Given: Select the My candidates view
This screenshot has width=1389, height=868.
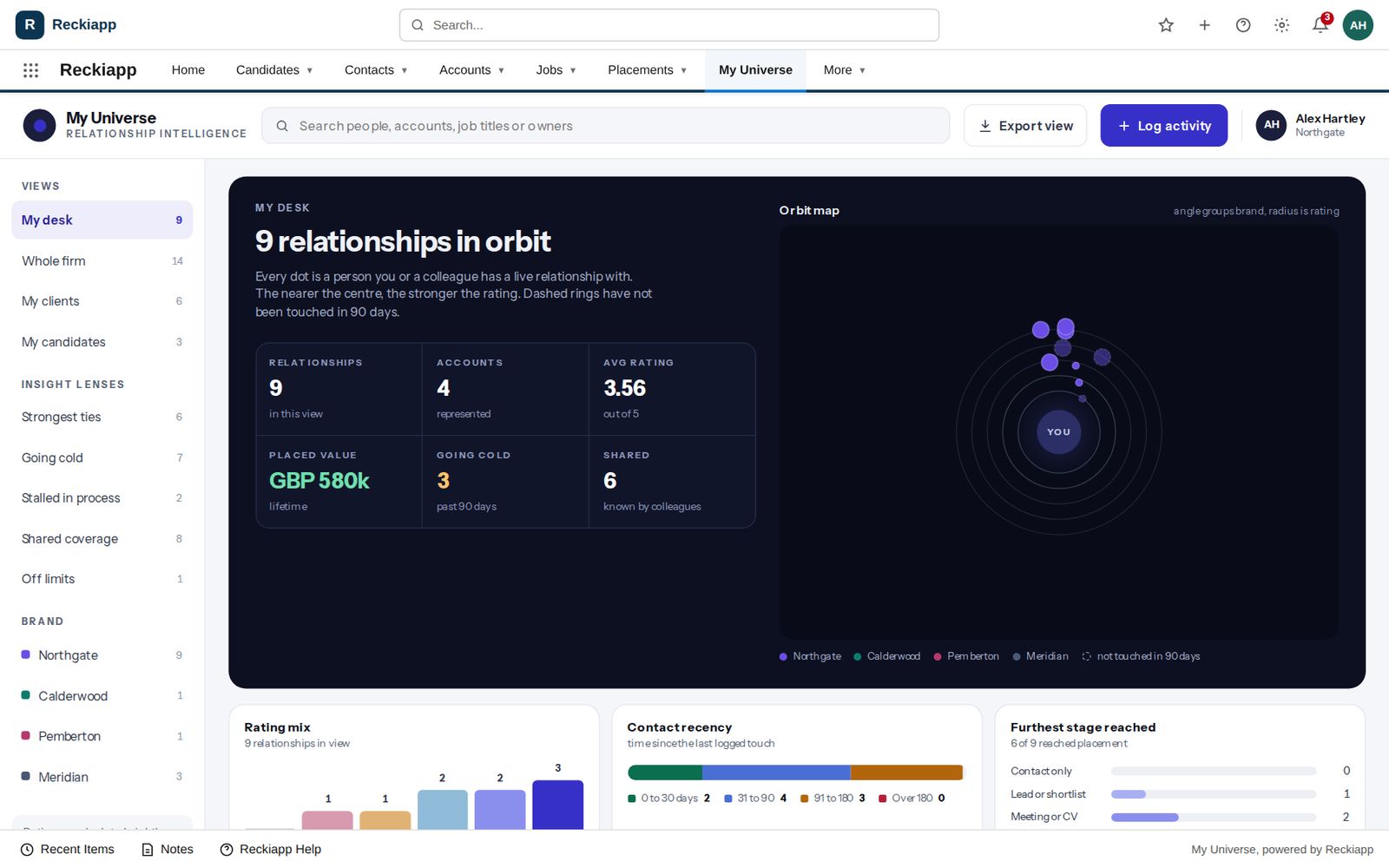Looking at the screenshot, I should [102, 342].
